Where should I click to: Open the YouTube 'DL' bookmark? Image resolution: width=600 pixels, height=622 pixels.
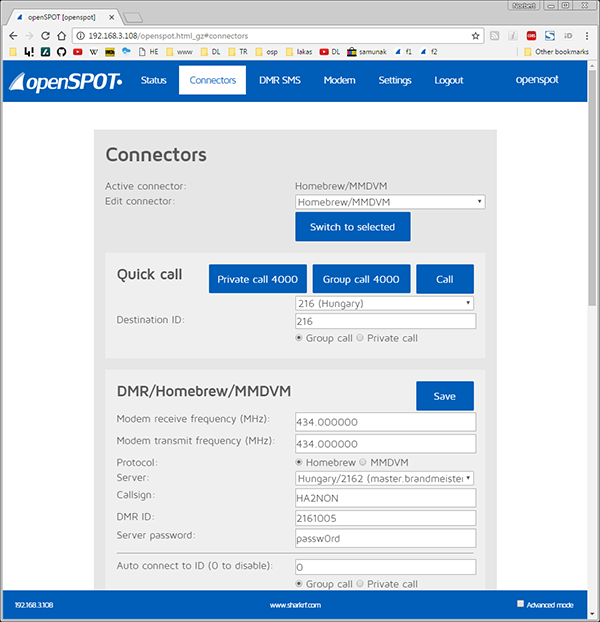click(x=330, y=52)
